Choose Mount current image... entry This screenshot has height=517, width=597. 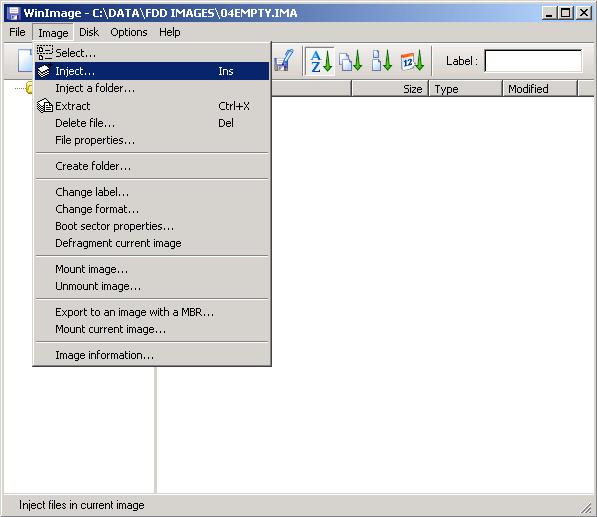pos(152,329)
